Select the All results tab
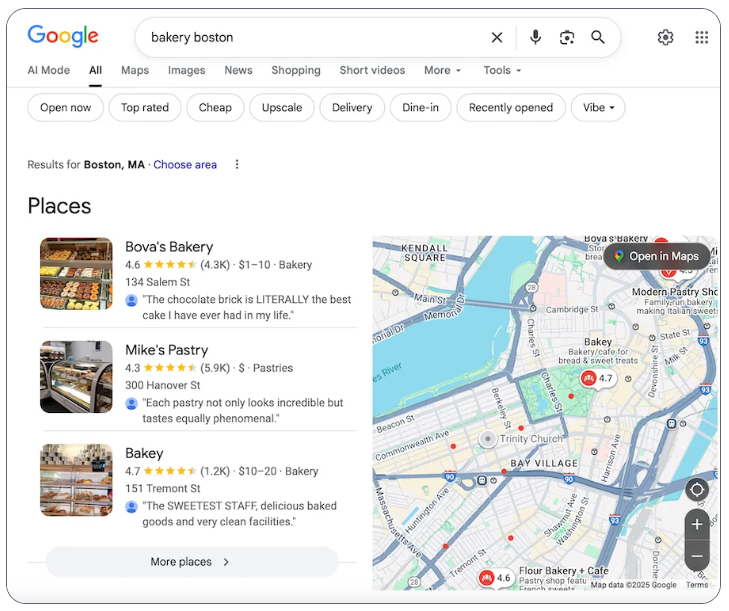729x611 pixels. point(95,70)
